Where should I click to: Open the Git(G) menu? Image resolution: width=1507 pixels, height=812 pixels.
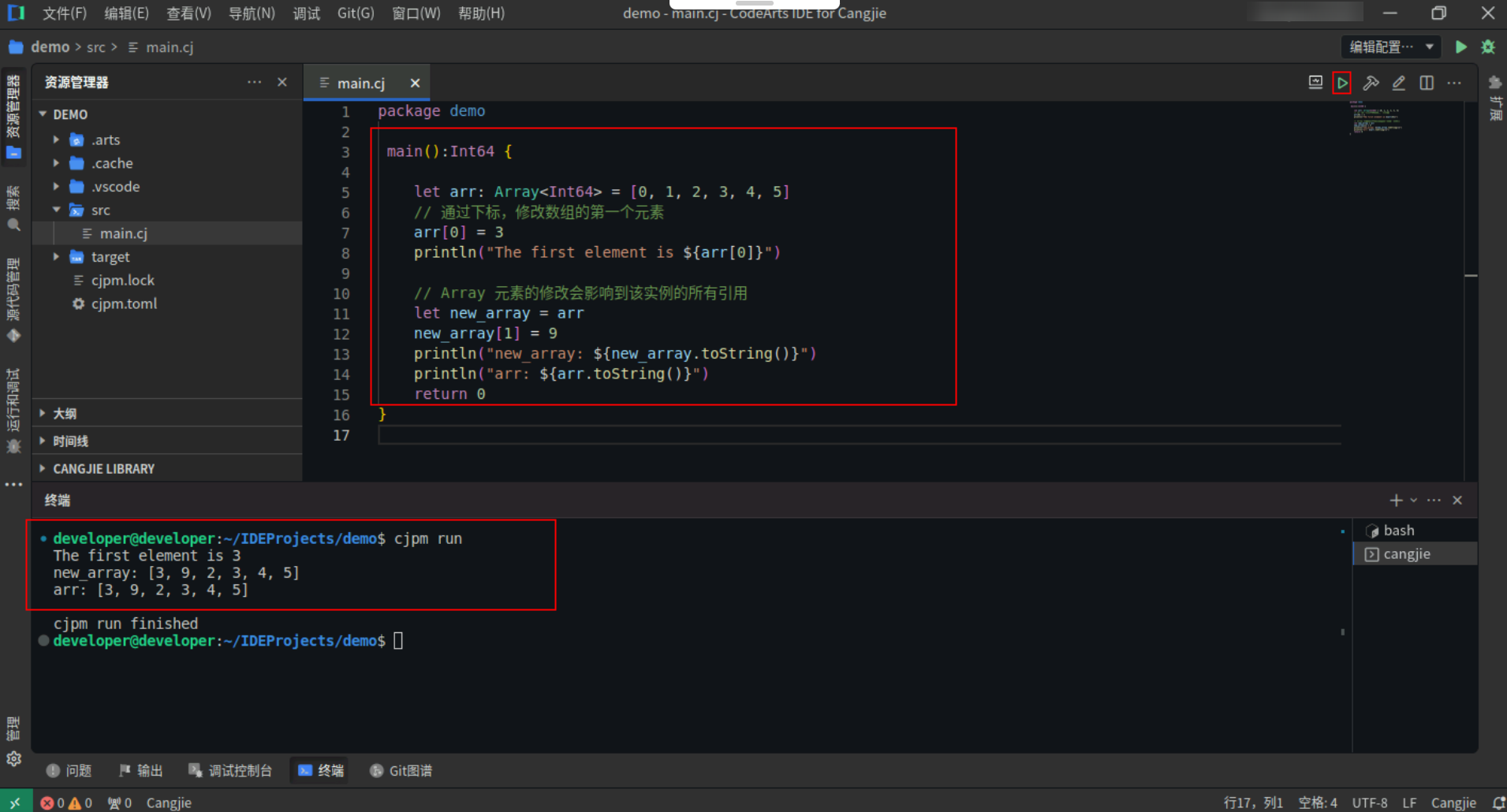[x=356, y=13]
